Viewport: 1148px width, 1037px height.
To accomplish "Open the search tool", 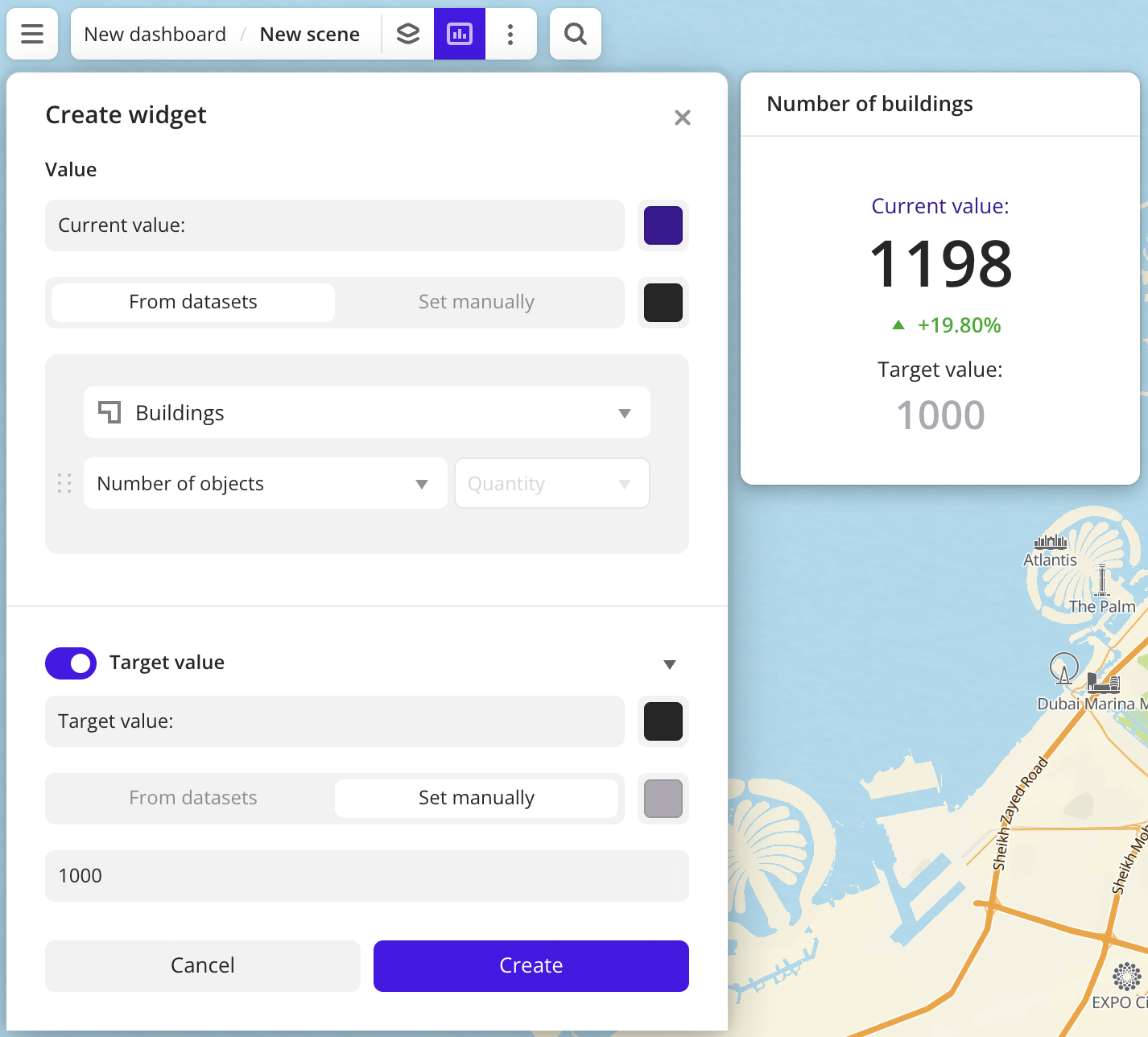I will [x=575, y=34].
